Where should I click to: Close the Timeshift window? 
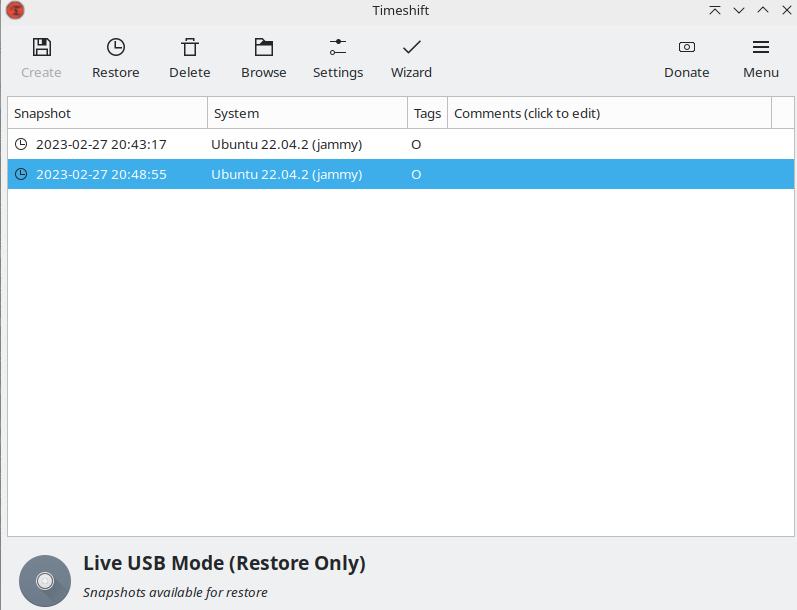pyautogui.click(x=787, y=10)
